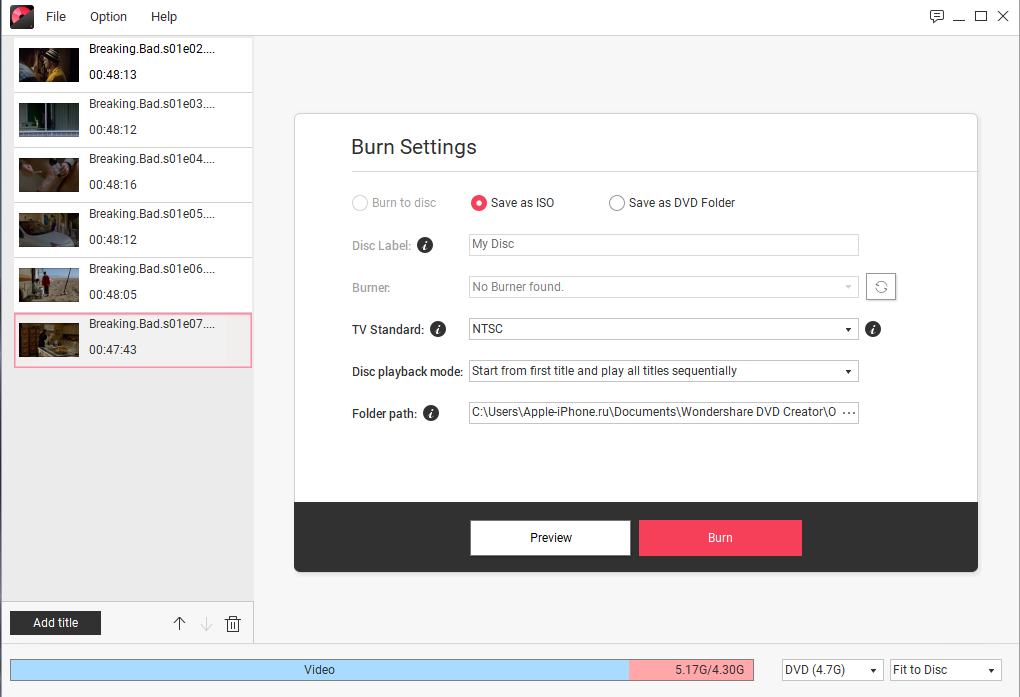The image size is (1020, 697).
Task: Open the Option menu
Action: click(108, 16)
